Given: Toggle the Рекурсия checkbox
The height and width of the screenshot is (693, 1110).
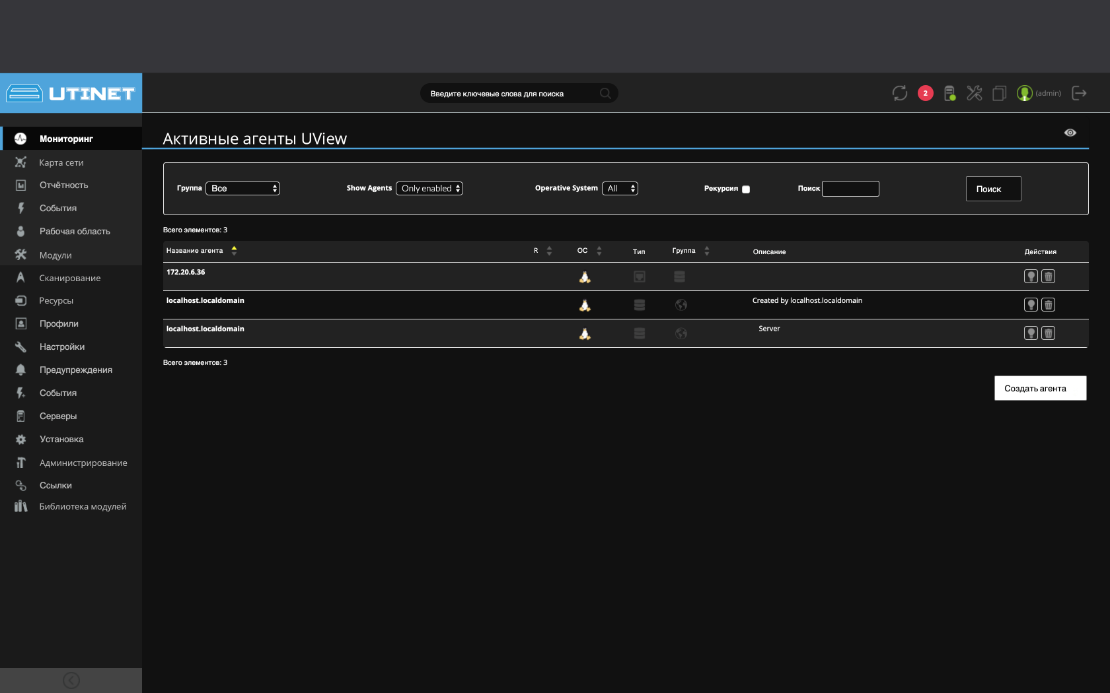Looking at the screenshot, I should [x=745, y=189].
